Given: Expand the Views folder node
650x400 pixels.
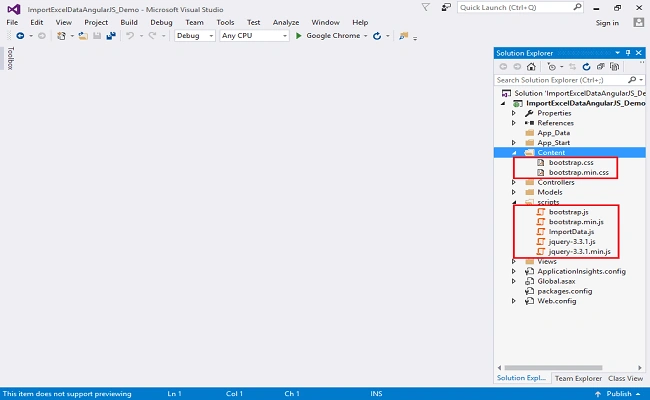Looking at the screenshot, I should tap(514, 262).
